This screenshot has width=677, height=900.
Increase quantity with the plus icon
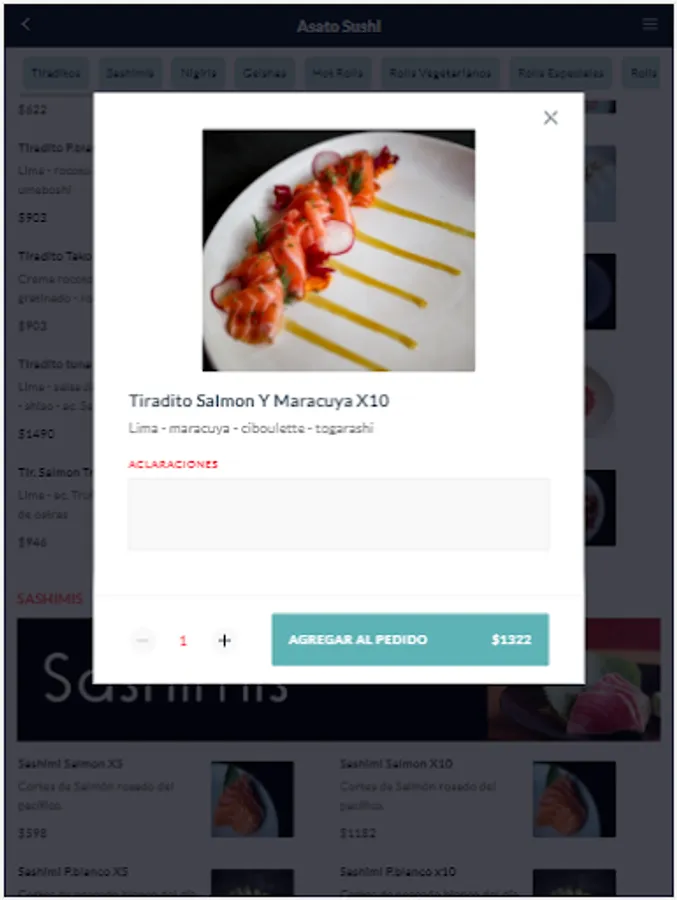click(x=225, y=641)
